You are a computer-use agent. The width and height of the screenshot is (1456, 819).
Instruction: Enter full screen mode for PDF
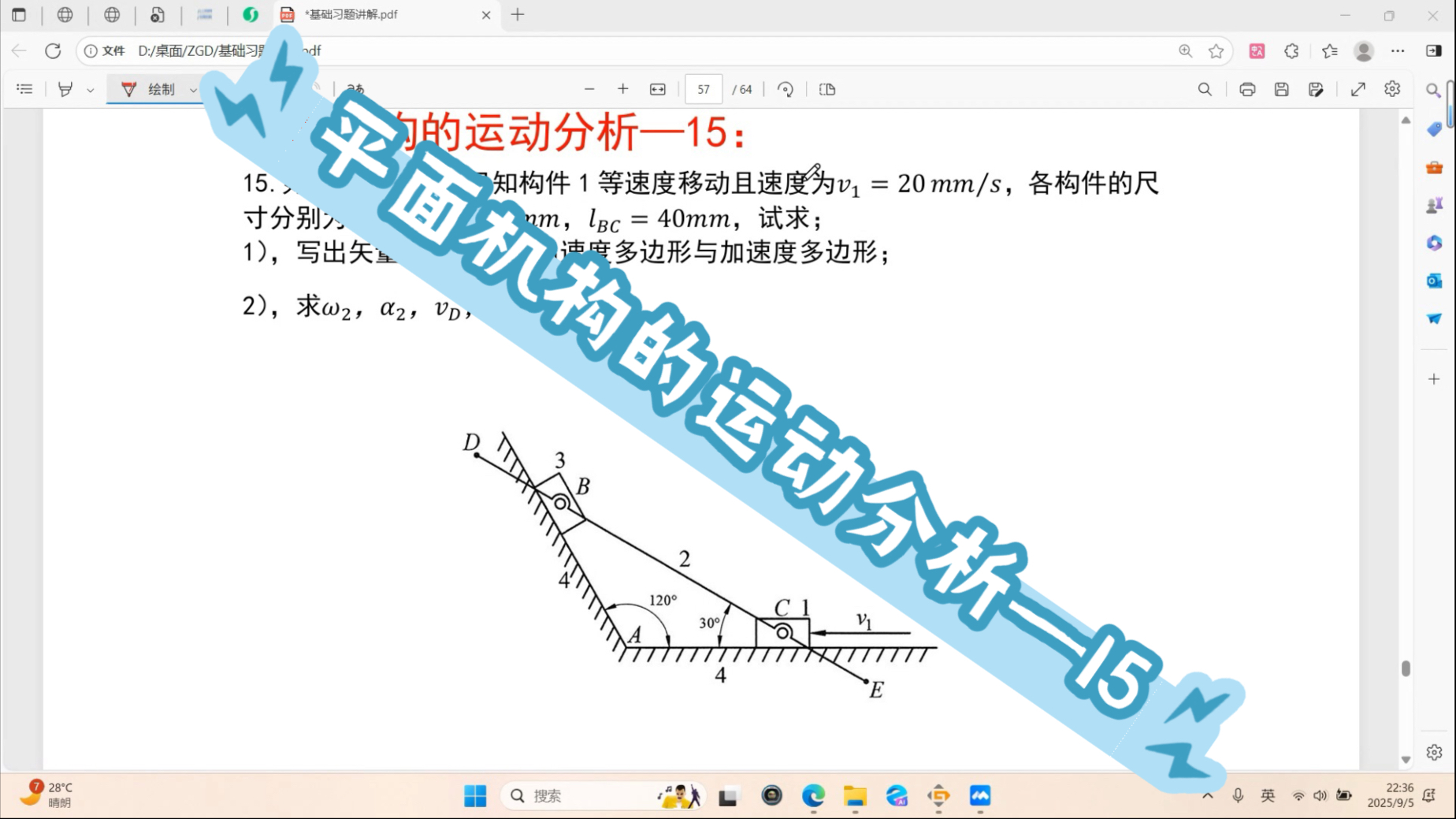[1358, 89]
